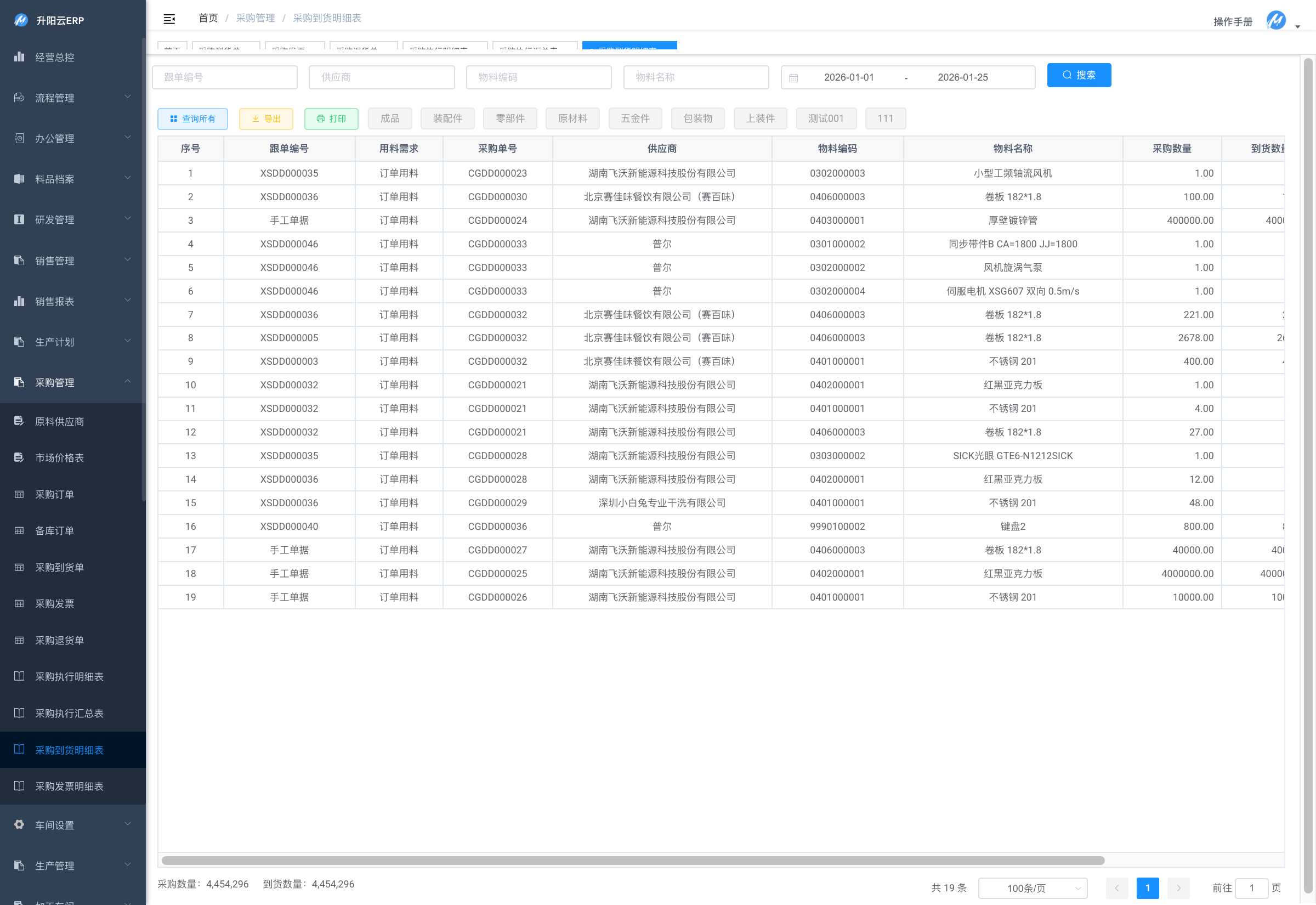1316x905 pixels.
Task: Click the 导出 export button
Action: click(x=266, y=118)
